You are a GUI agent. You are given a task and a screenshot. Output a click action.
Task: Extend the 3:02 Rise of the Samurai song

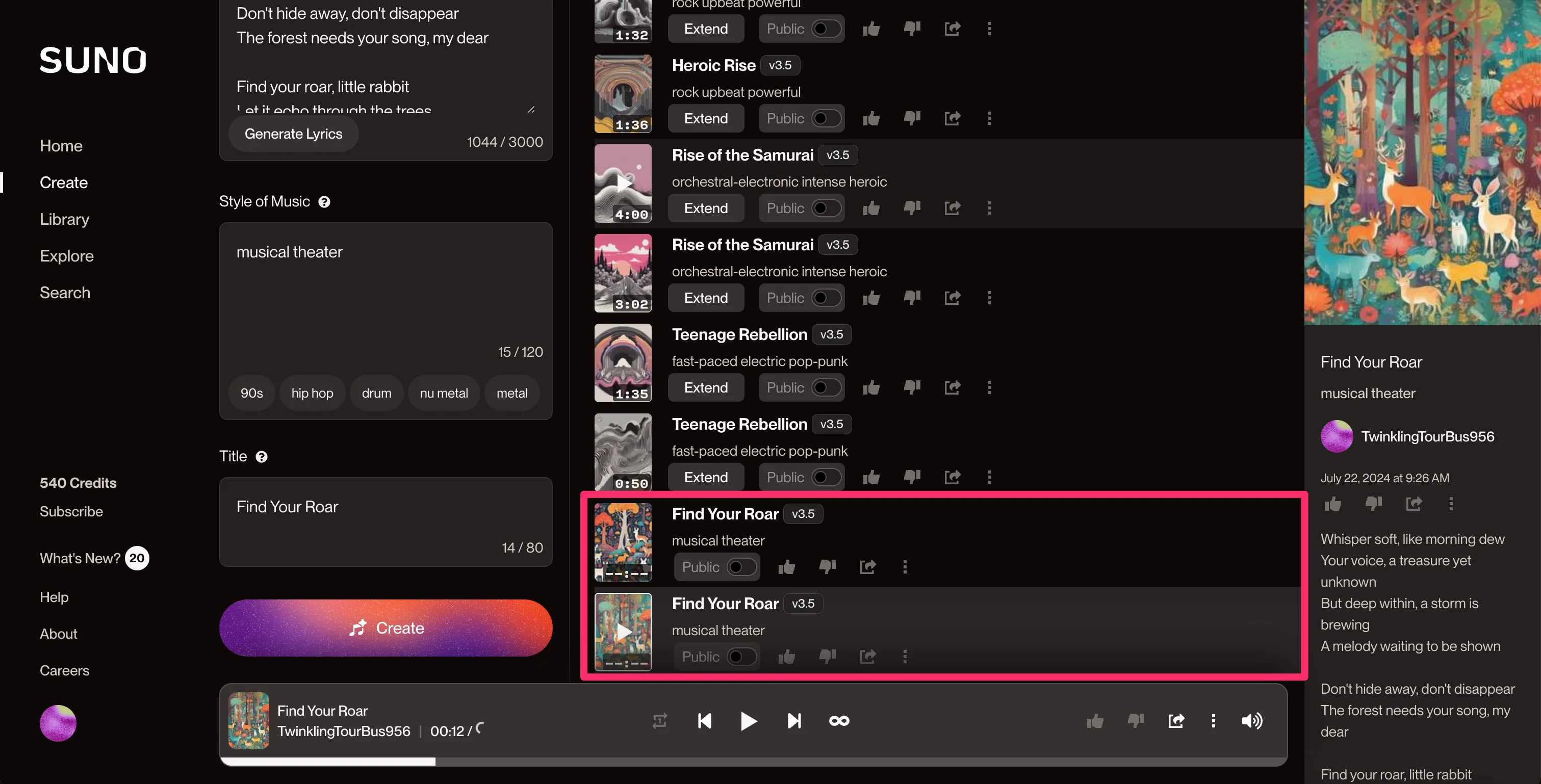tap(706, 298)
